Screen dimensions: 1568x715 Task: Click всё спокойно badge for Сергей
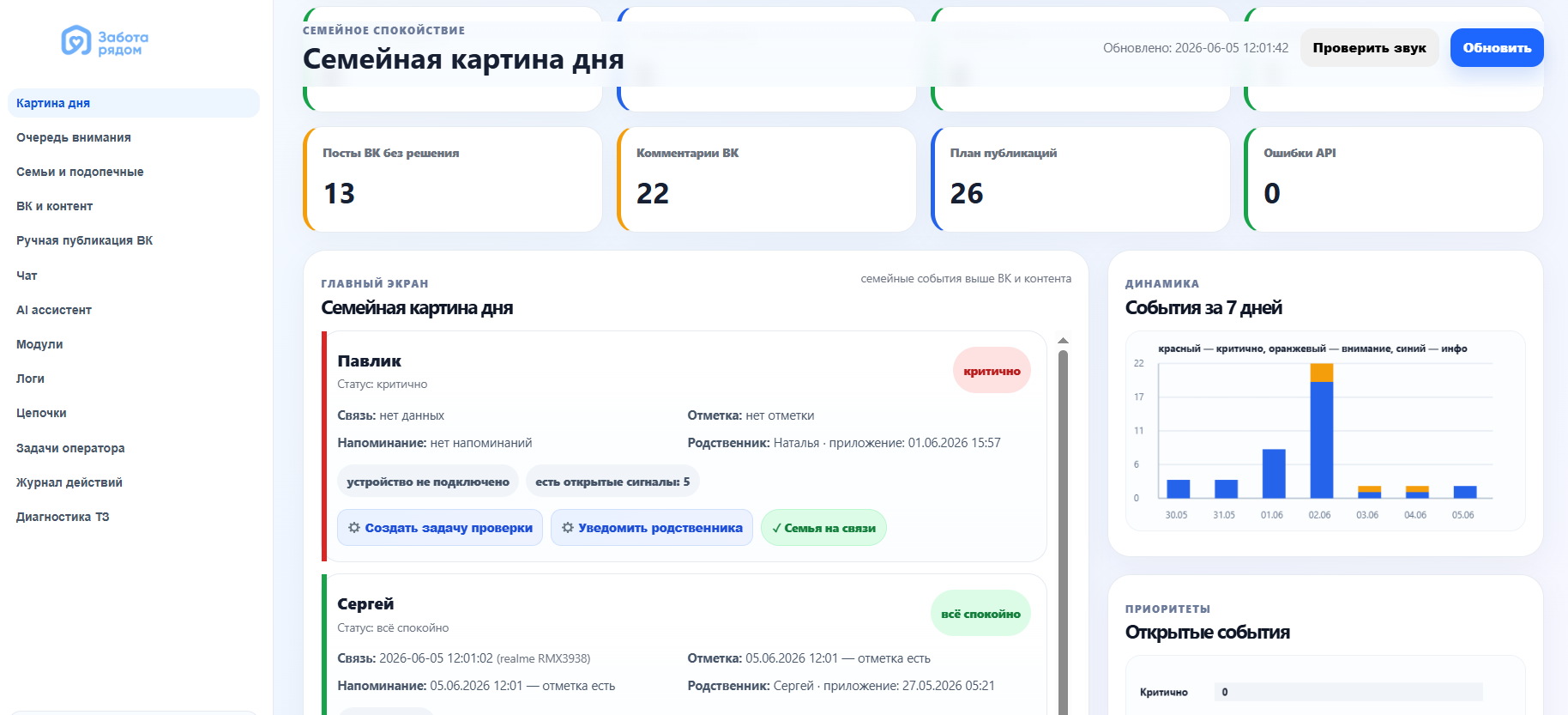click(x=980, y=614)
